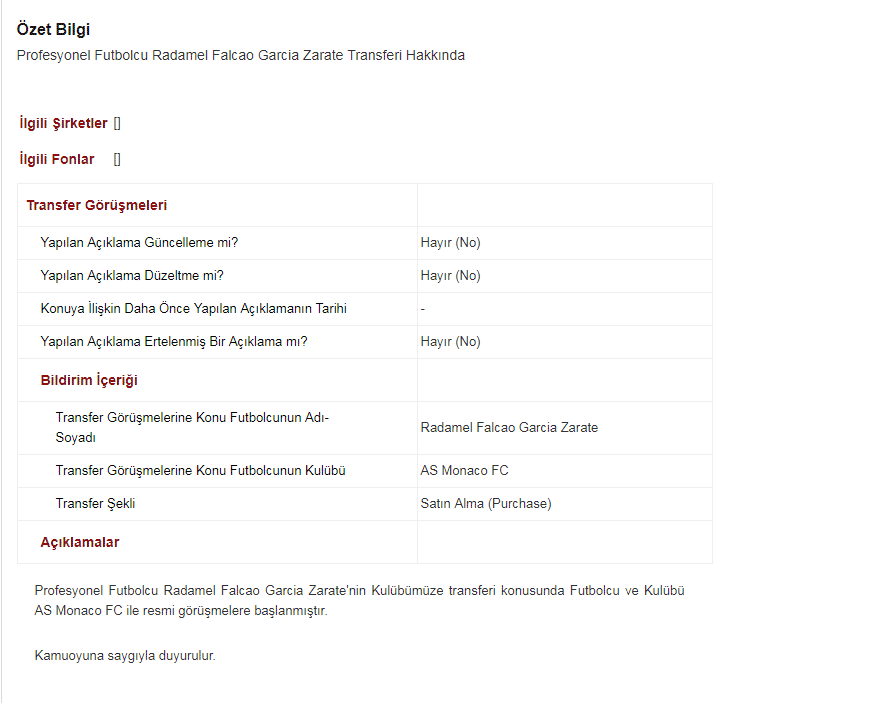Select the Transfer Görüşmeleri table header
The width and height of the screenshot is (890, 703).
pyautogui.click(x=96, y=205)
